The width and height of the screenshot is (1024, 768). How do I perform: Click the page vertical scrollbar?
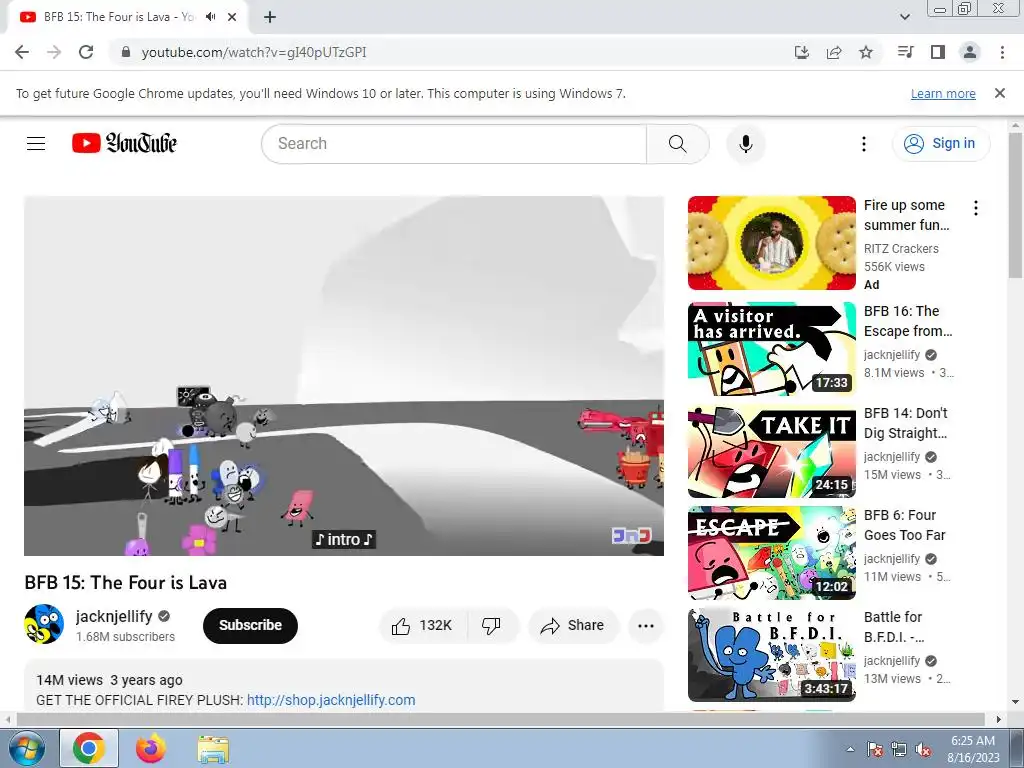(1016, 206)
